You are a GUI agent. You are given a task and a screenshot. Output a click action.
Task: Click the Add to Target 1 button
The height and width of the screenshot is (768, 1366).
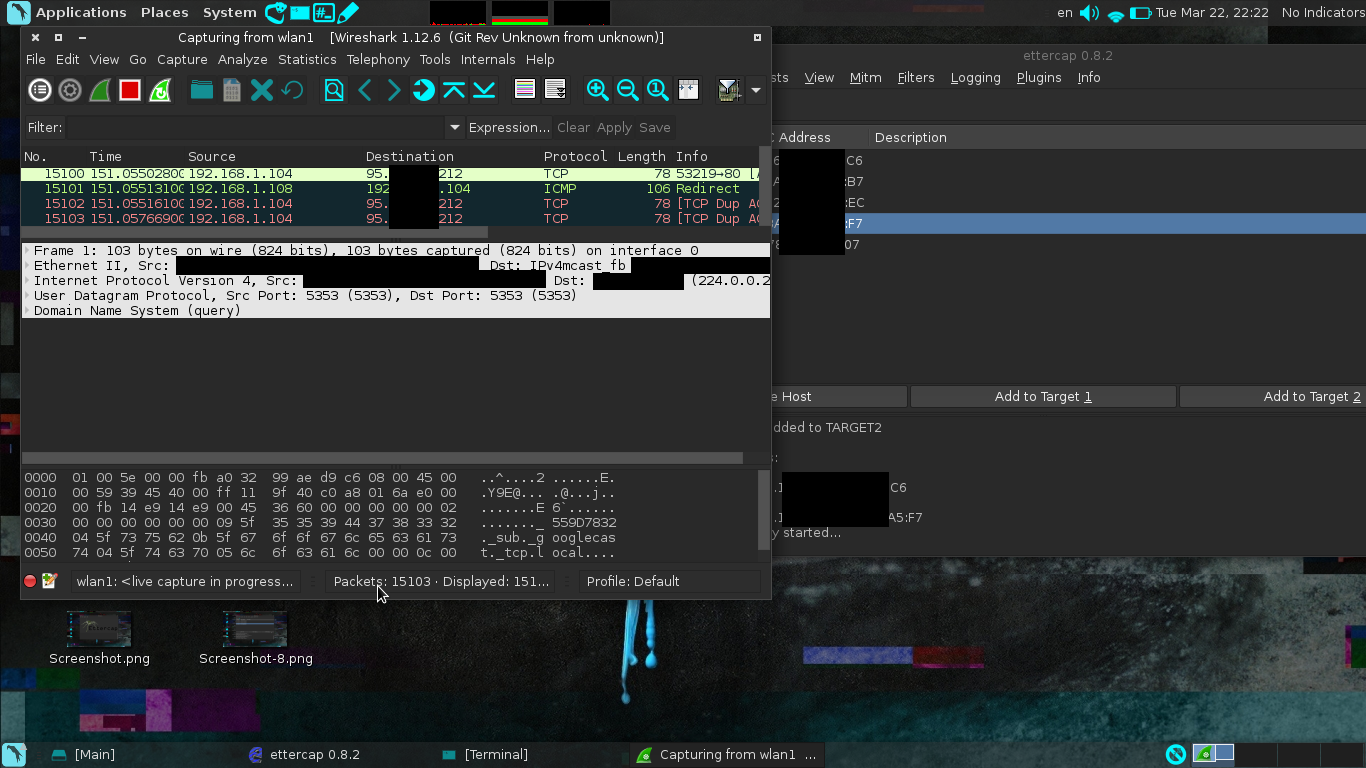coord(1042,397)
